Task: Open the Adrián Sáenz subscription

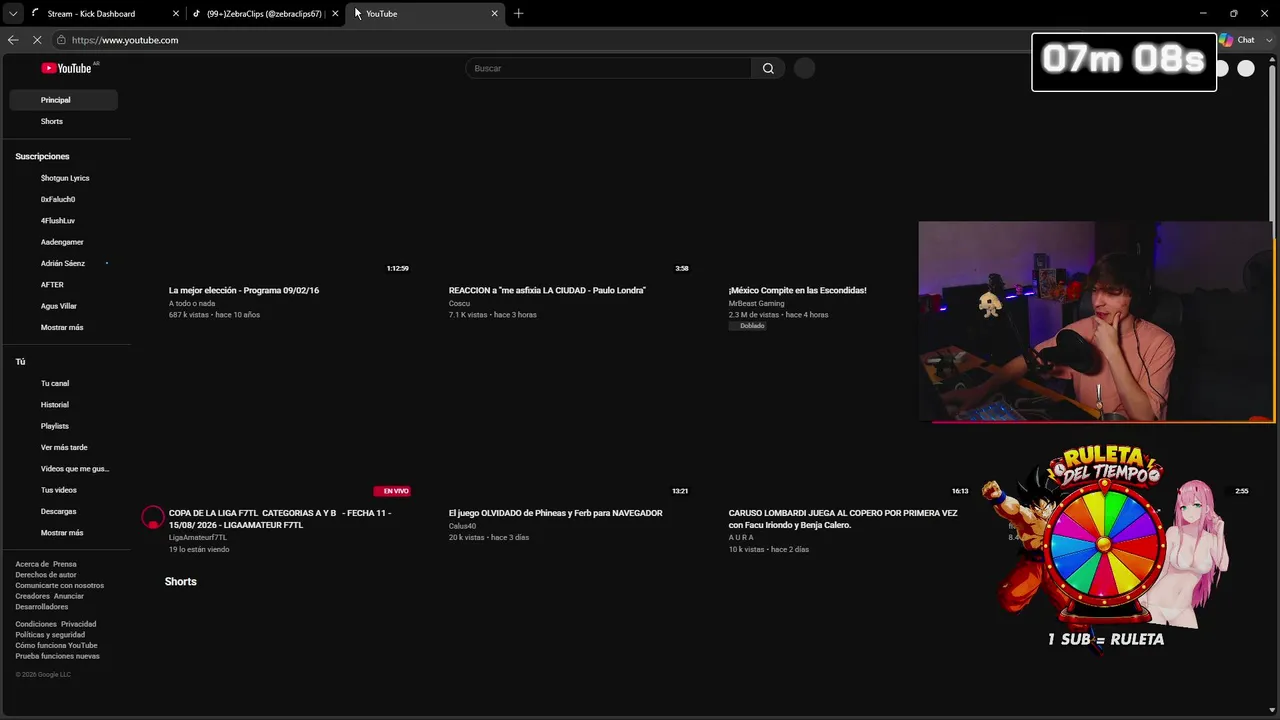Action: click(x=64, y=263)
